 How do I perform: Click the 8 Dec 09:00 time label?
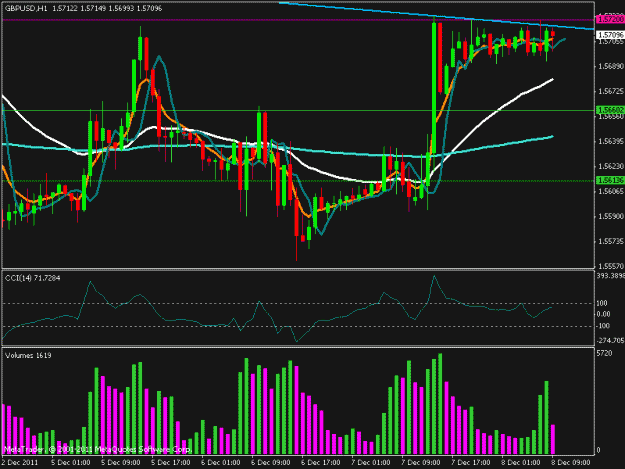[571, 463]
